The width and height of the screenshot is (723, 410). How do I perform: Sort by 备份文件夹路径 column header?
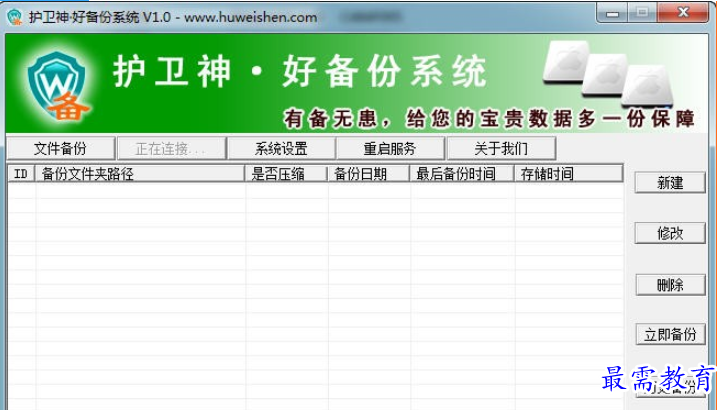coord(140,174)
